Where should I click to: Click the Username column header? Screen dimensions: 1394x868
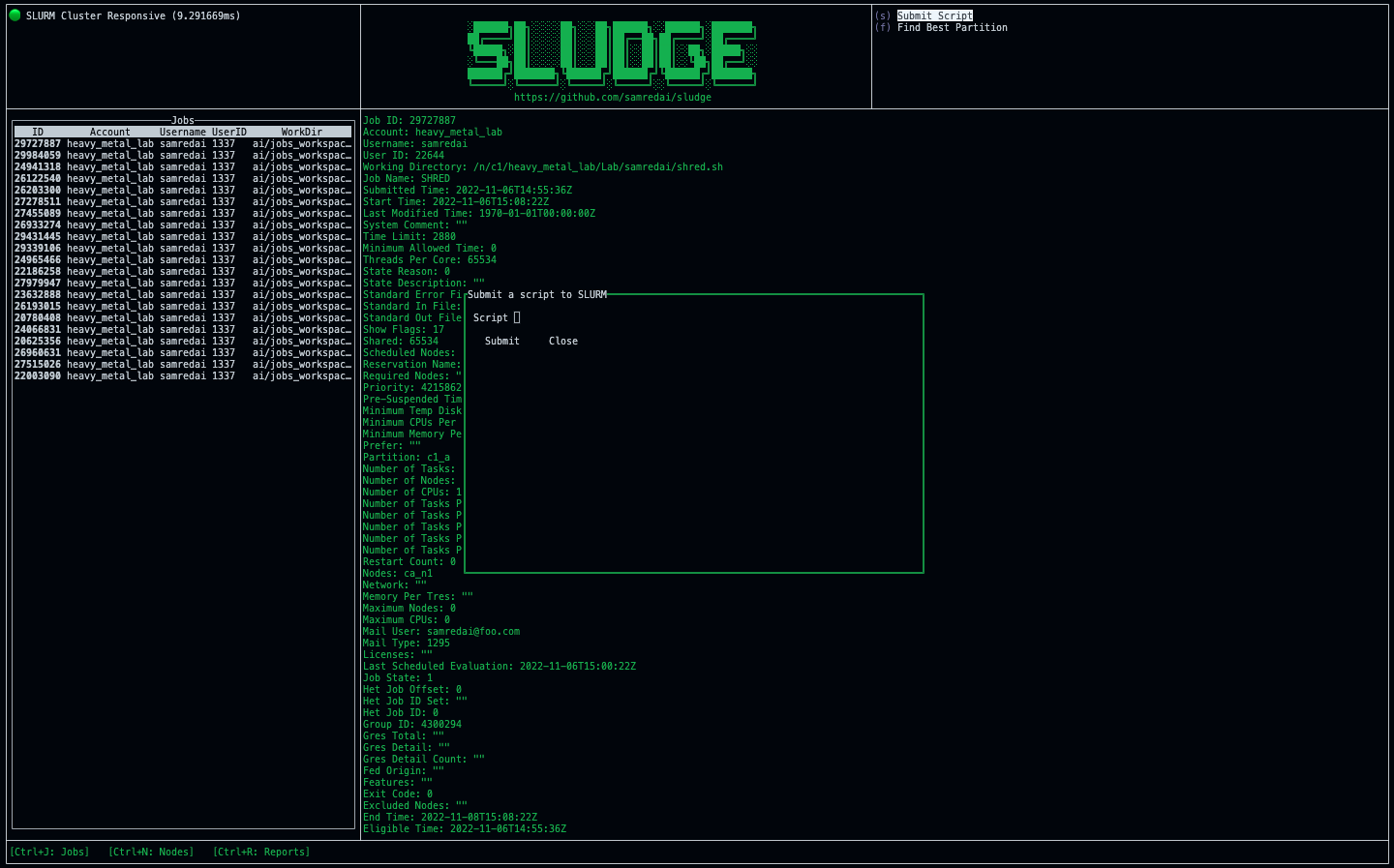click(x=183, y=132)
